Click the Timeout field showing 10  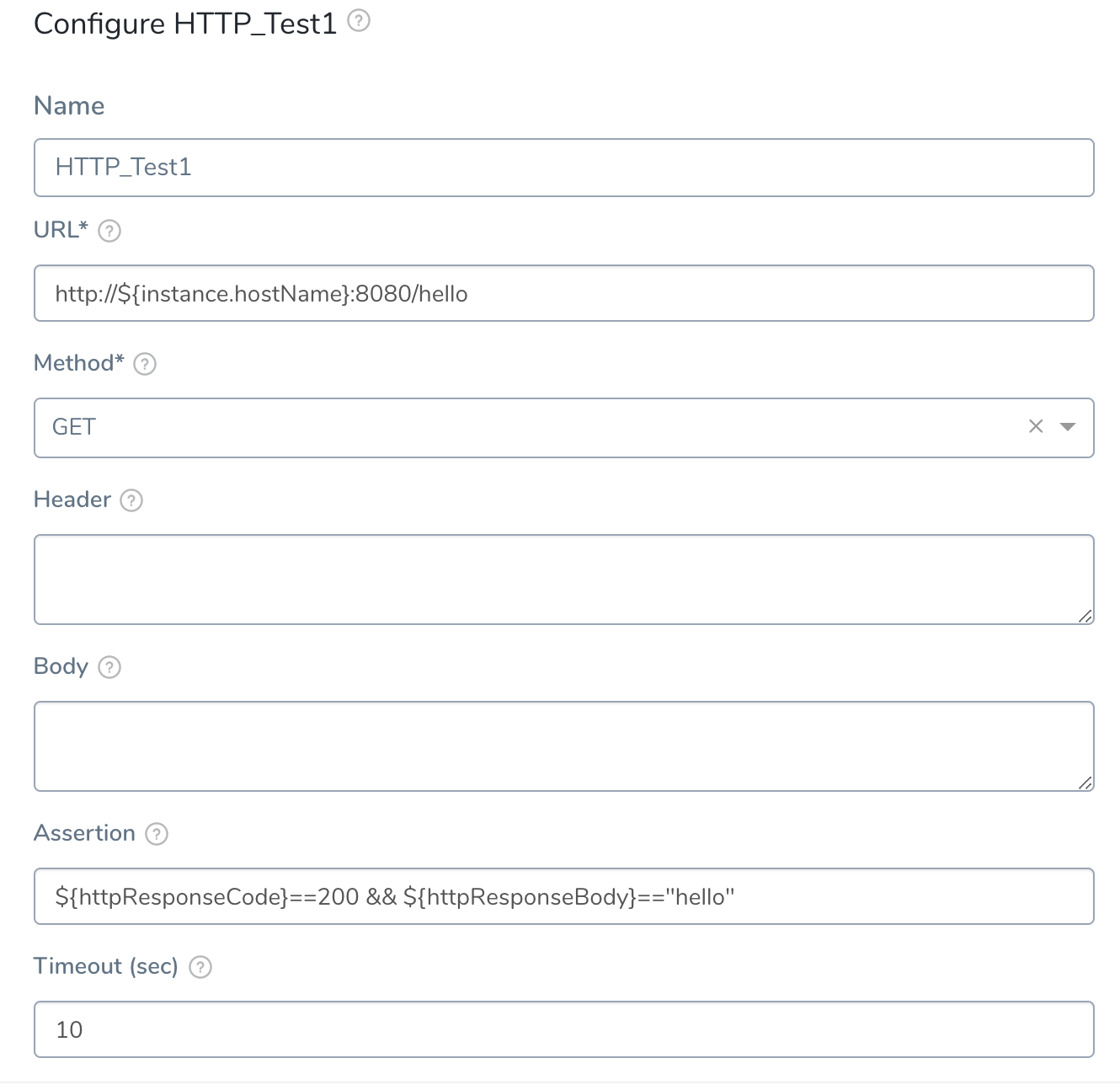click(564, 1029)
